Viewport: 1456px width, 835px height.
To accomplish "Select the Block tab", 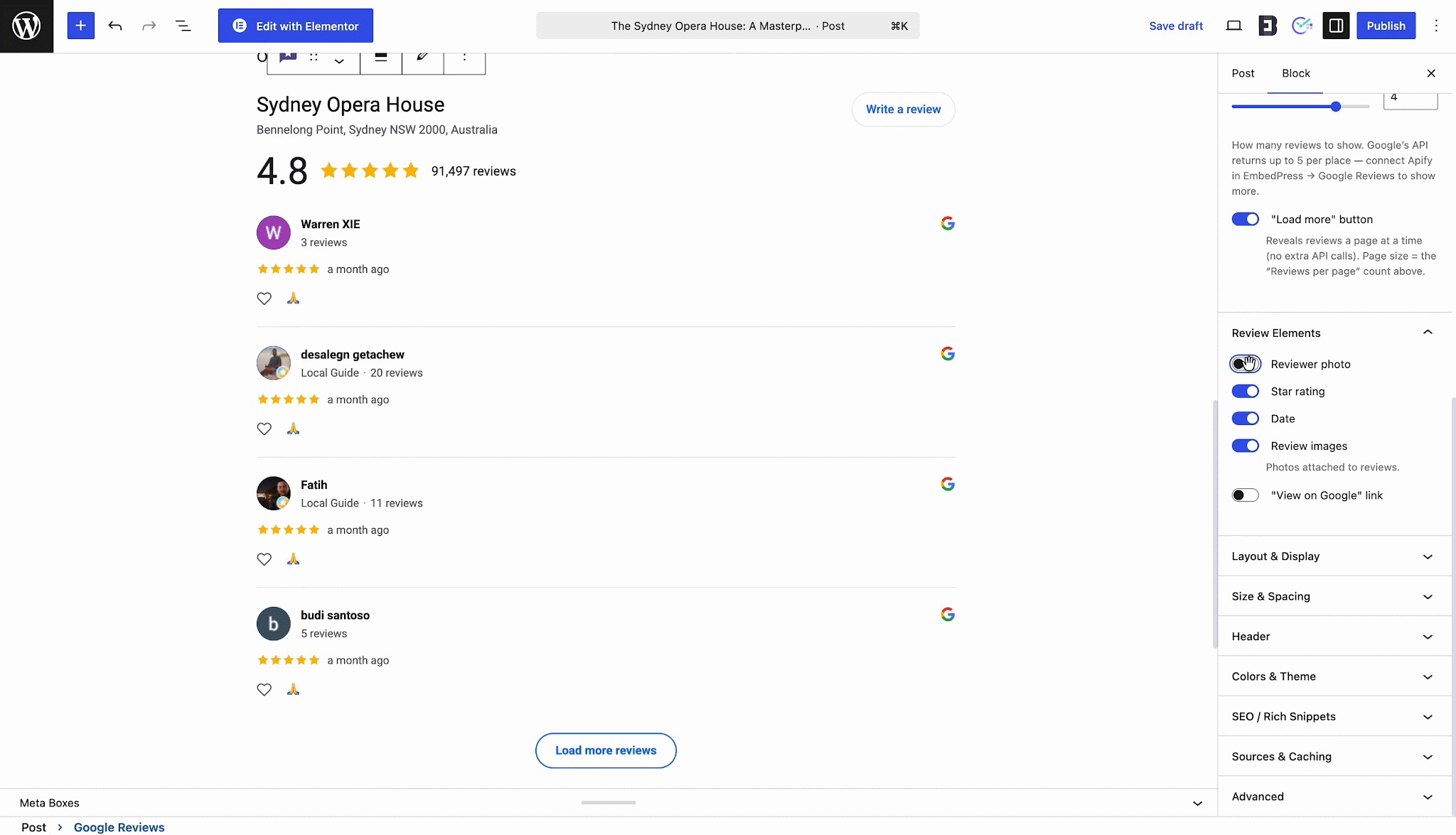I will pos(1295,73).
